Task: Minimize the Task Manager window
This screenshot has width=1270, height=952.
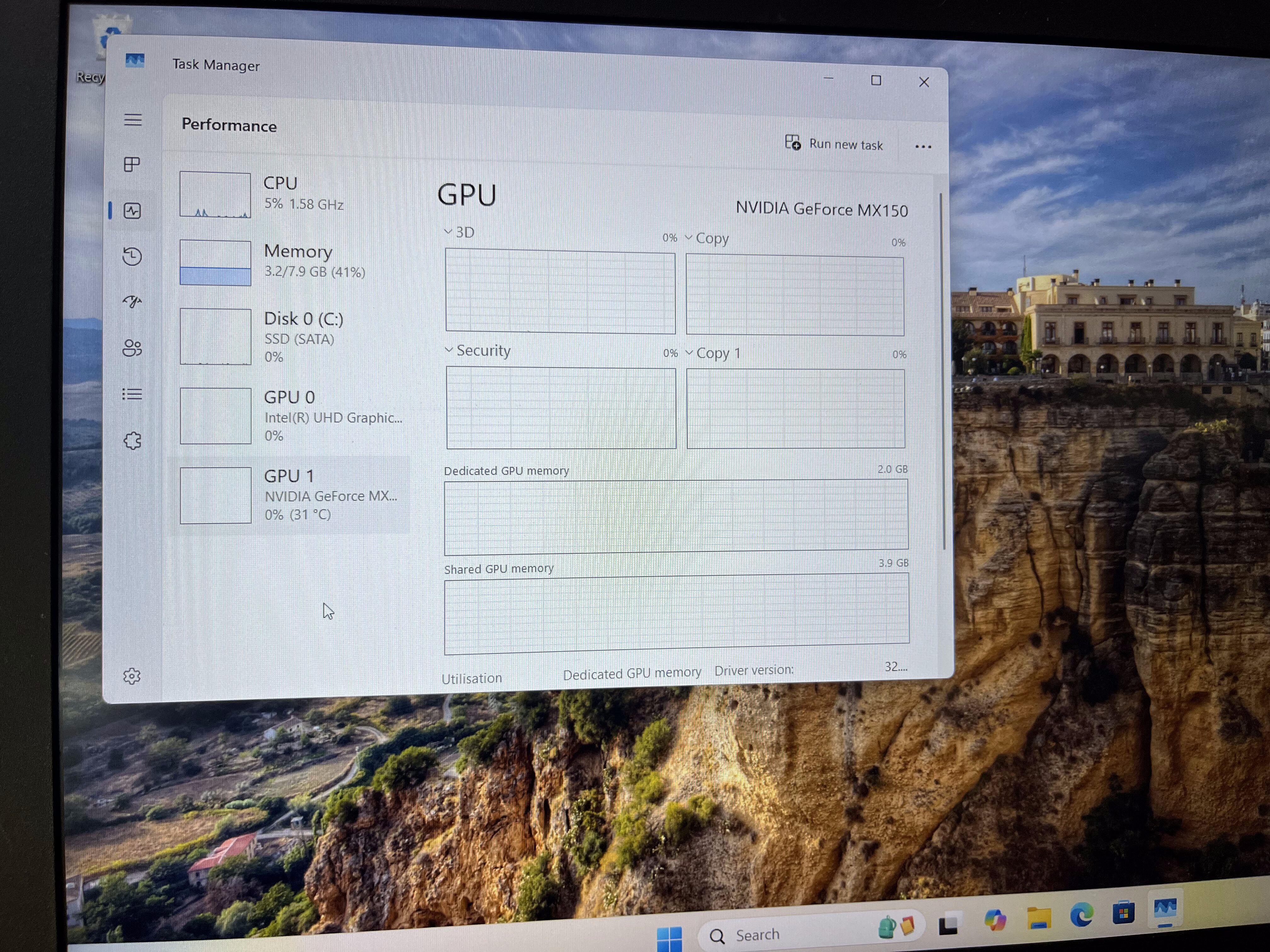Action: (828, 79)
